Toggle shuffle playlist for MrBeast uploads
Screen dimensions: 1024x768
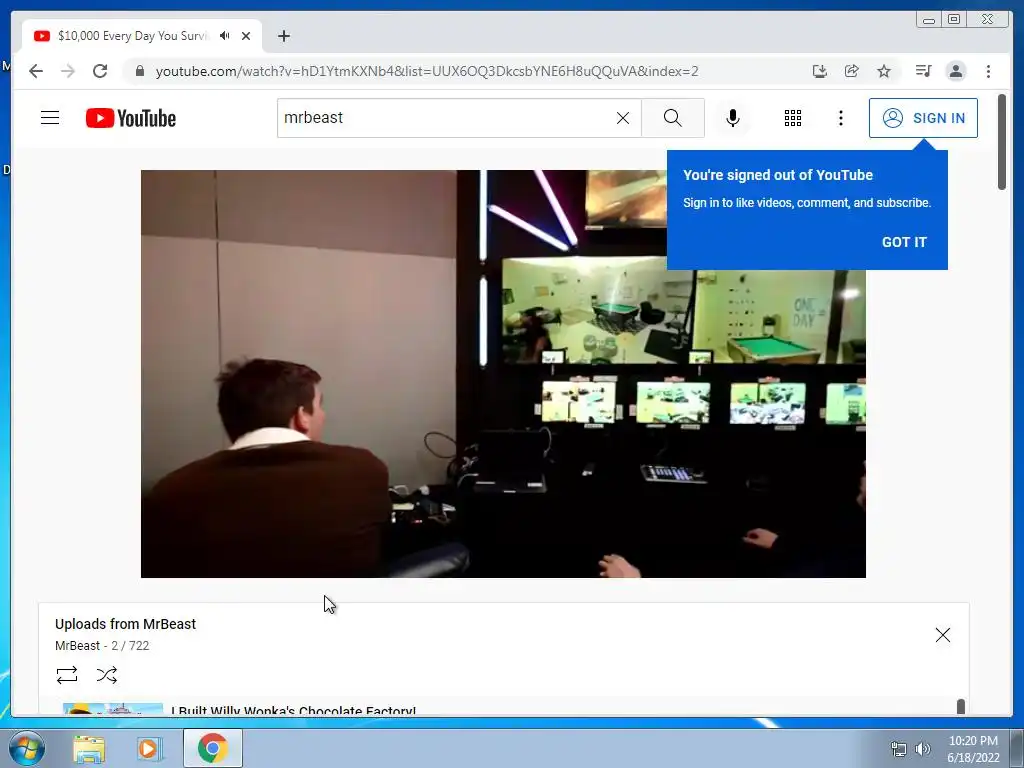click(x=106, y=675)
